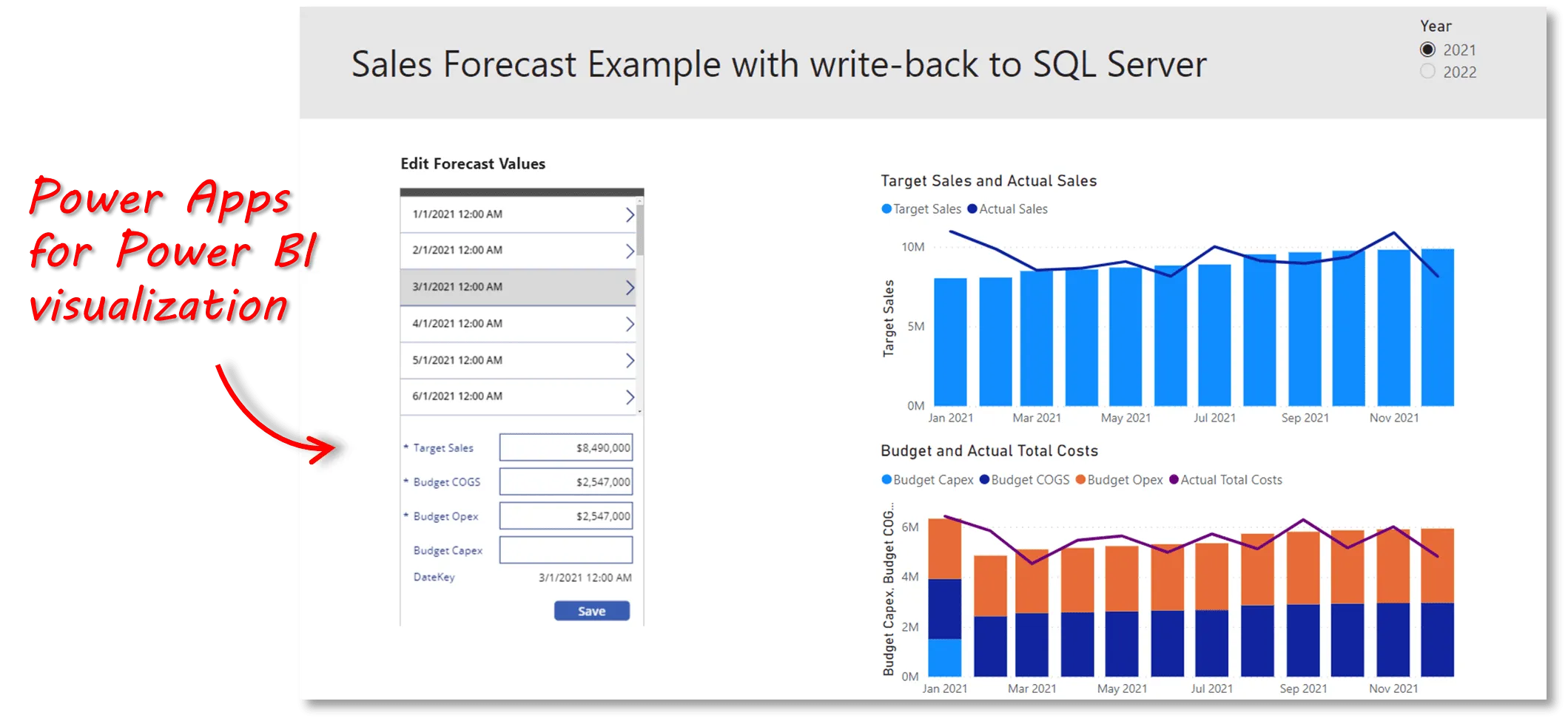Expand the 2/1/2021 row chevron
1568x721 pixels.
(x=630, y=251)
